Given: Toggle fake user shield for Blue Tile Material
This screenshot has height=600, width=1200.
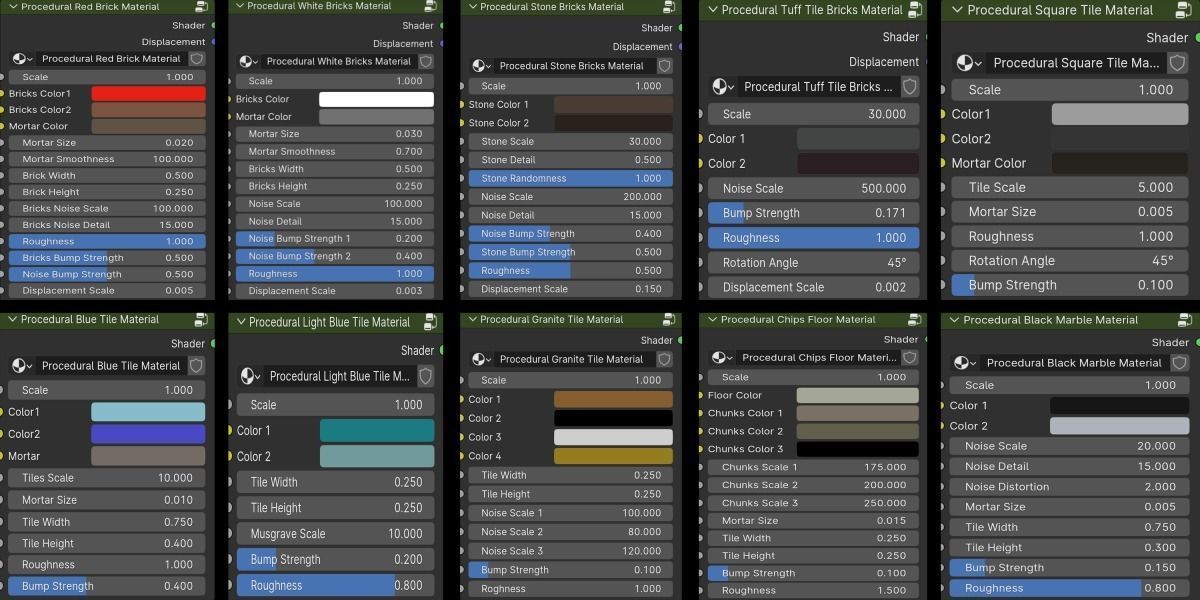Looking at the screenshot, I should click(196, 366).
